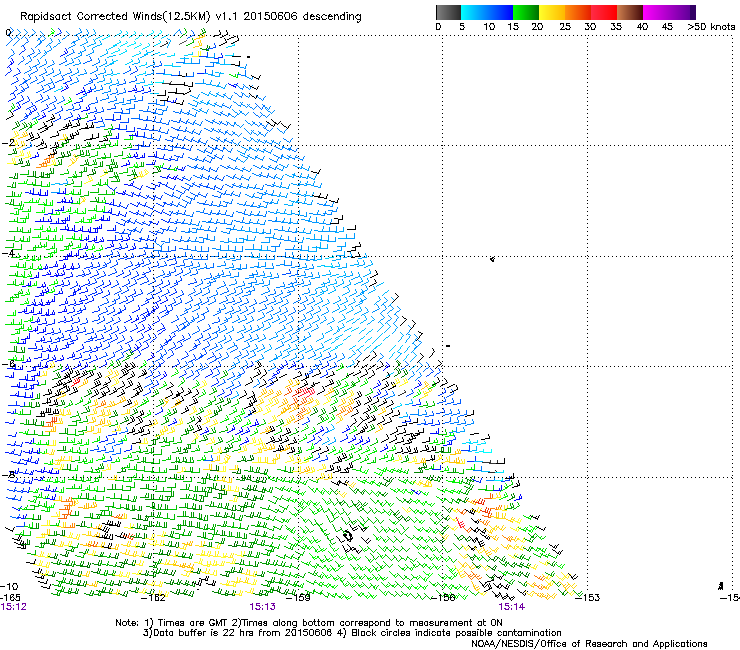Image resolution: width=740 pixels, height=650 pixels.
Task: Click the 'Note: 1) Times are GMT' line
Action: tap(309, 623)
